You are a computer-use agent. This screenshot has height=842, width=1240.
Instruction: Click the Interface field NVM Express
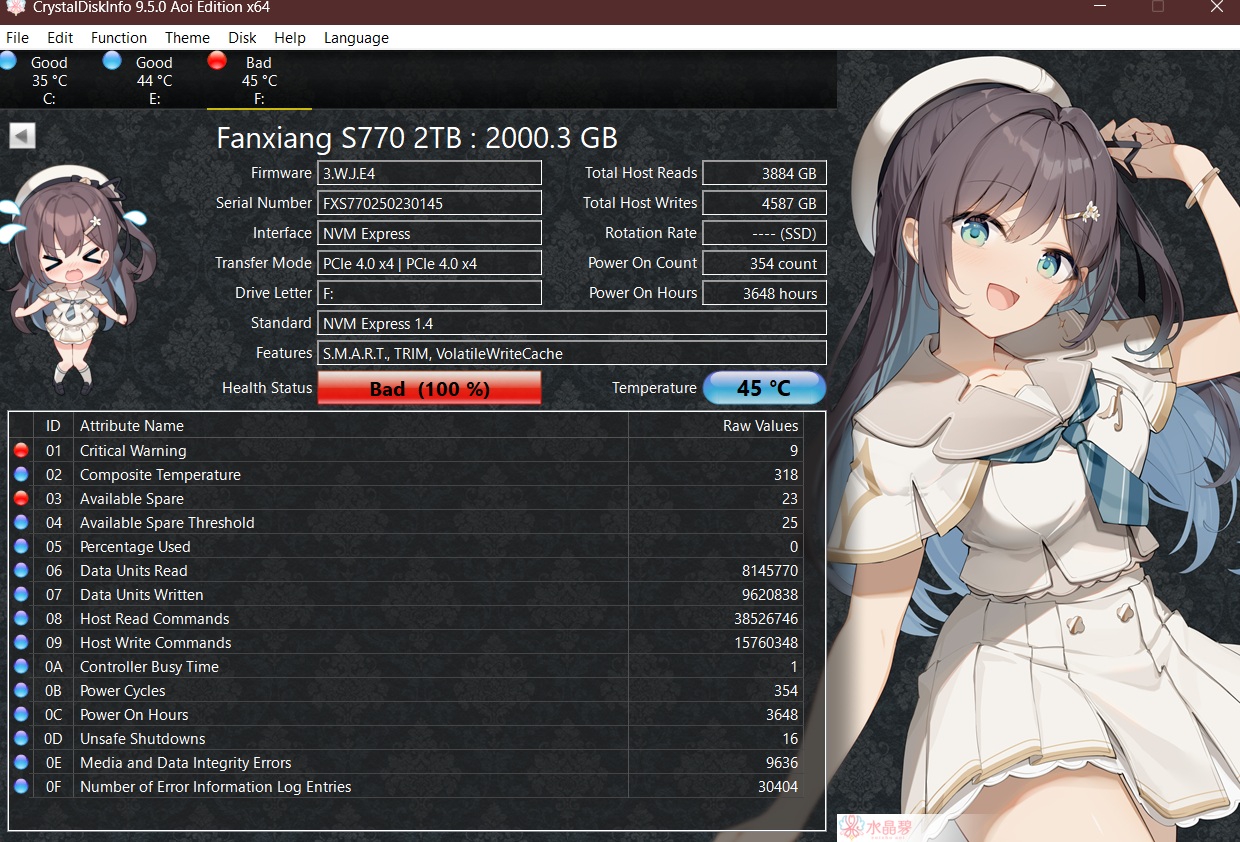429,233
